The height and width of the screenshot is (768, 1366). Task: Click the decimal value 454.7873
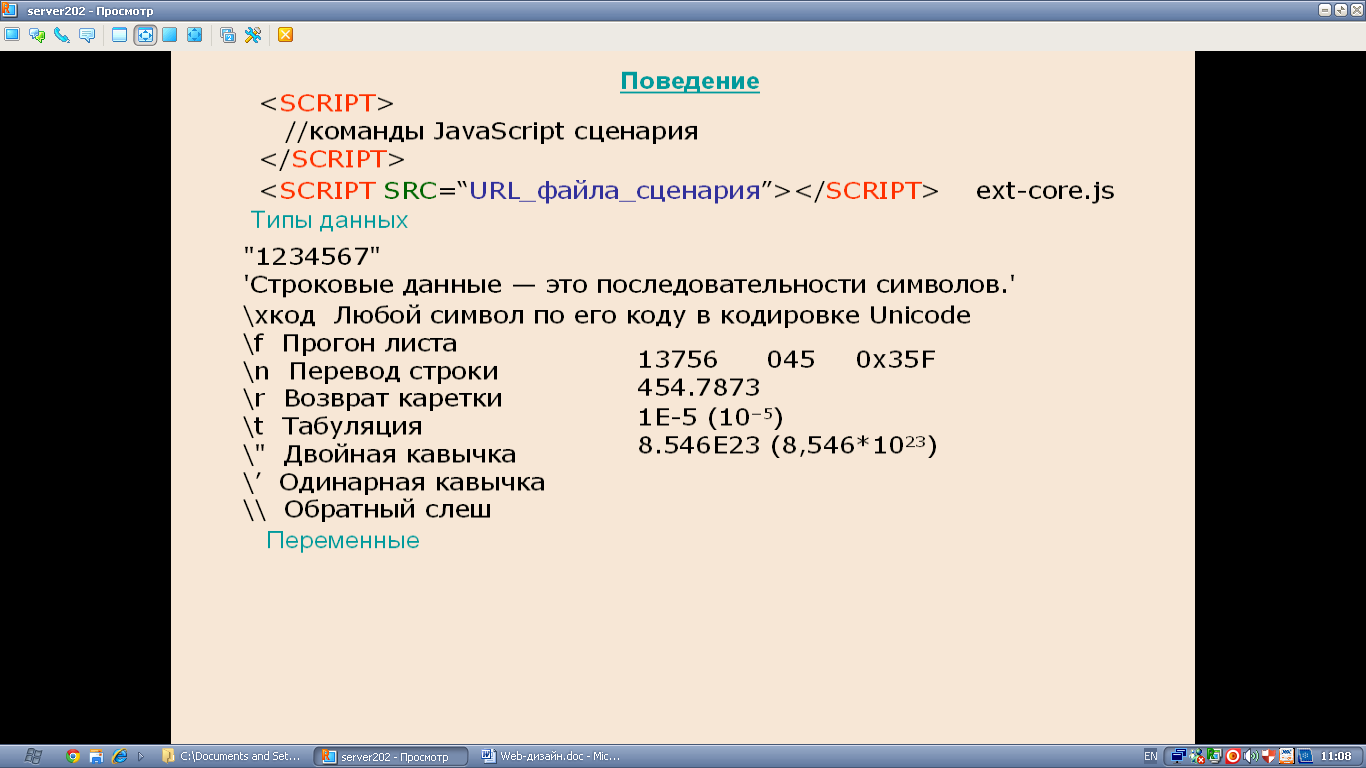coord(699,388)
